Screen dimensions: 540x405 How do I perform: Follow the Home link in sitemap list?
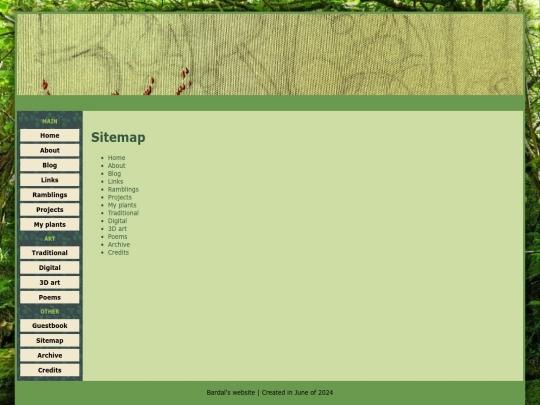[116, 158]
